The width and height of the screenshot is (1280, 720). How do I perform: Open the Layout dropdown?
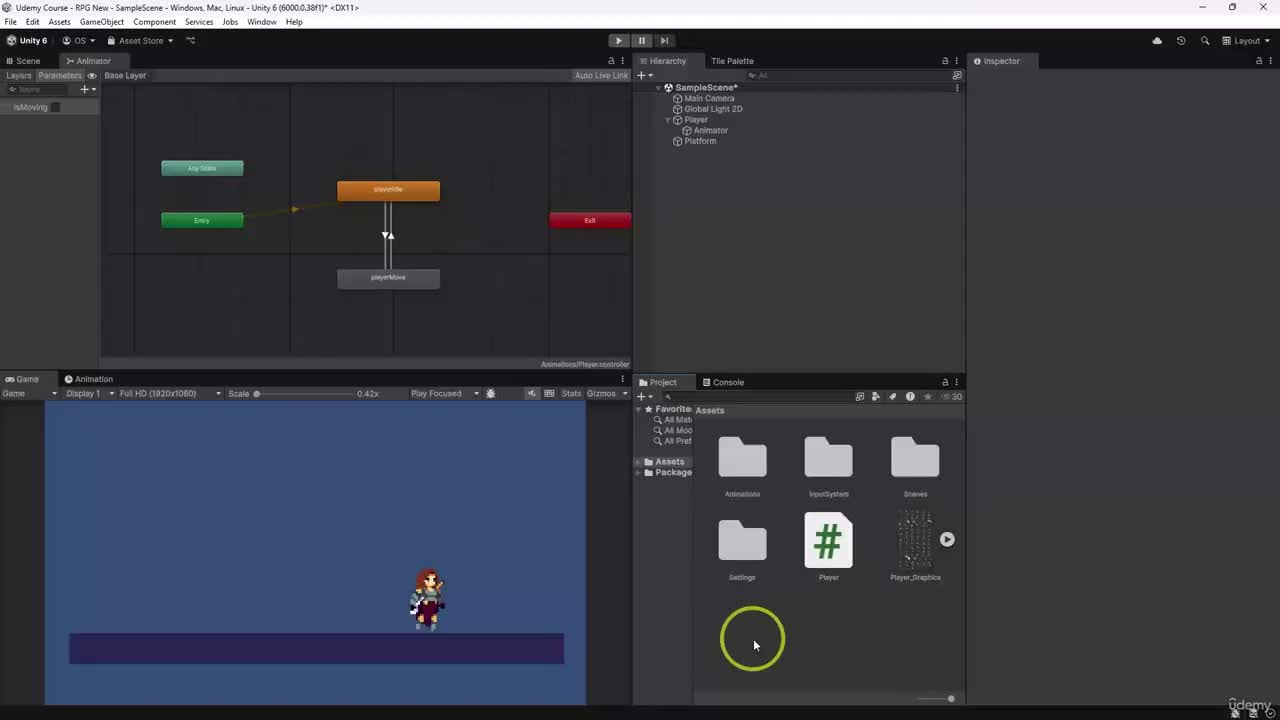click(x=1246, y=41)
